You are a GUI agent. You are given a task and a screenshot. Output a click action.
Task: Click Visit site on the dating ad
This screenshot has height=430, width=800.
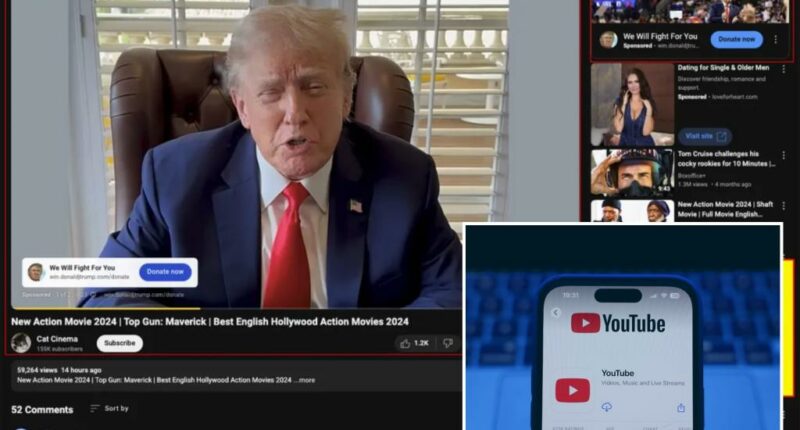[x=705, y=136]
